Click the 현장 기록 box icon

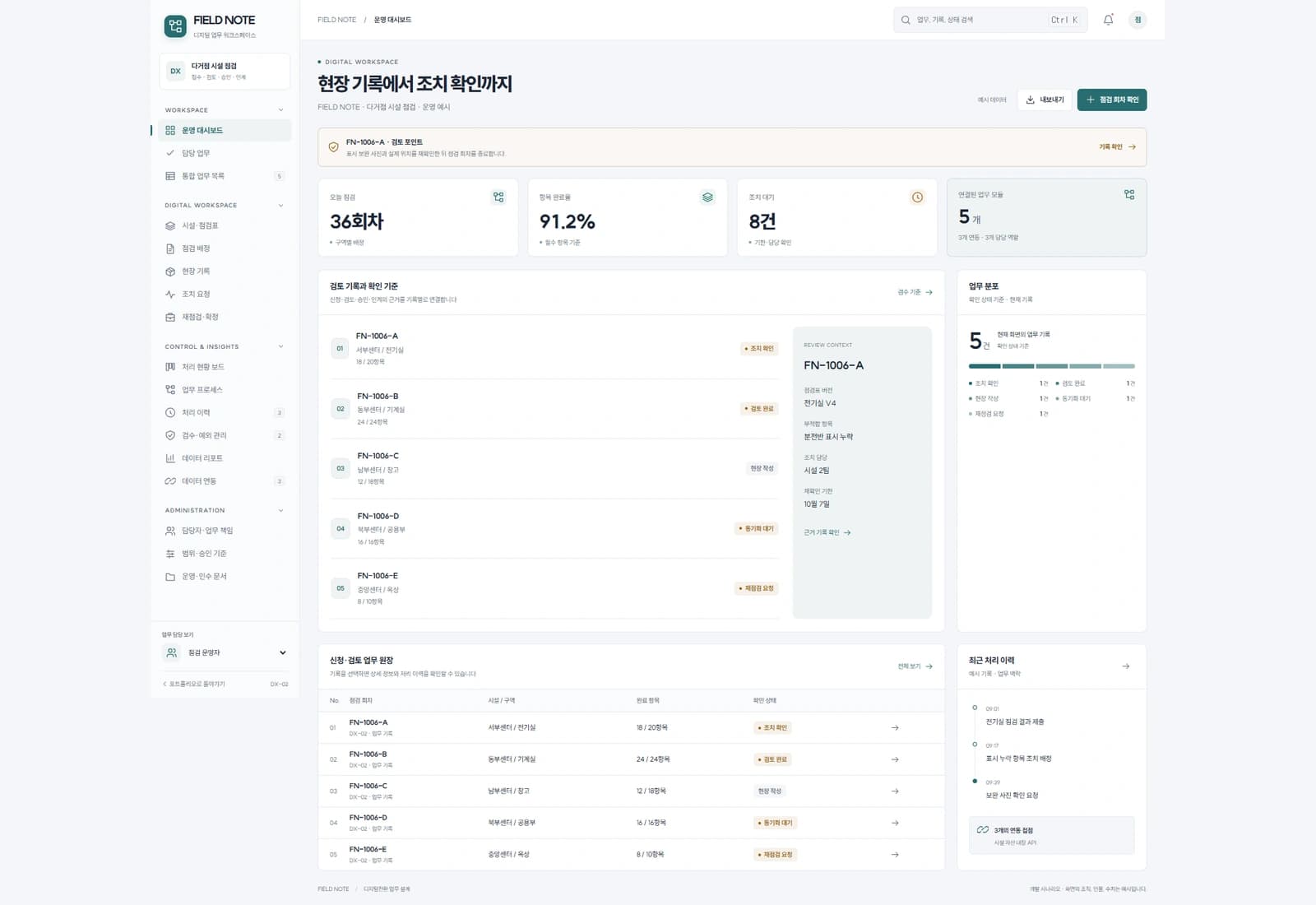coord(170,271)
